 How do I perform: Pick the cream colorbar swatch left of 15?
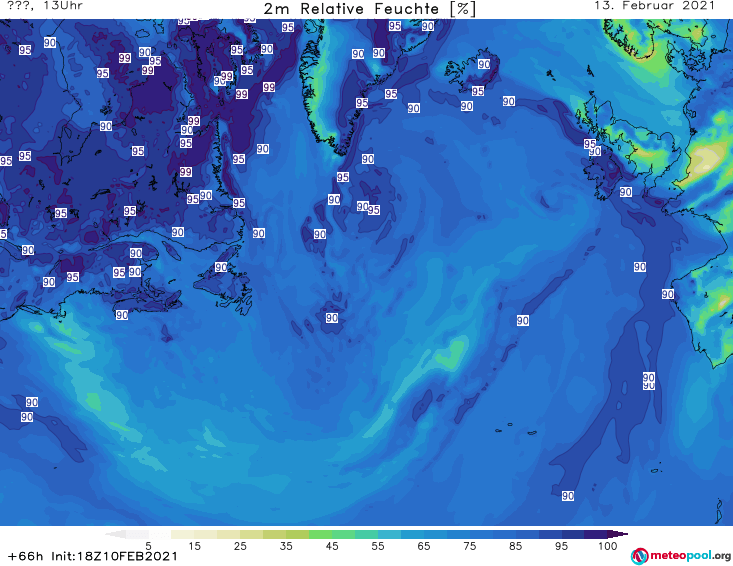pyautogui.click(x=183, y=534)
